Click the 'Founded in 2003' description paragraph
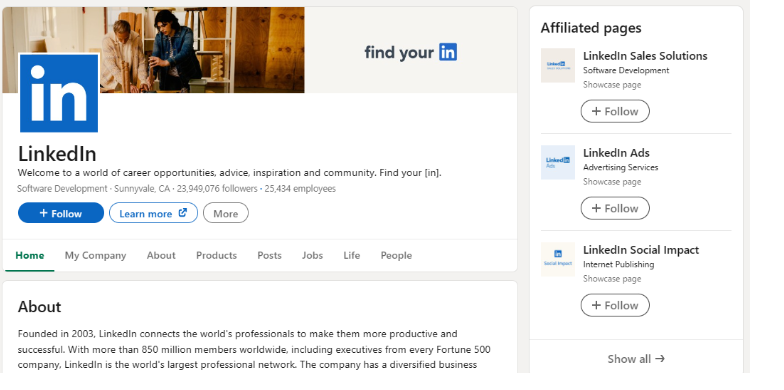The image size is (784, 390). coord(254,349)
